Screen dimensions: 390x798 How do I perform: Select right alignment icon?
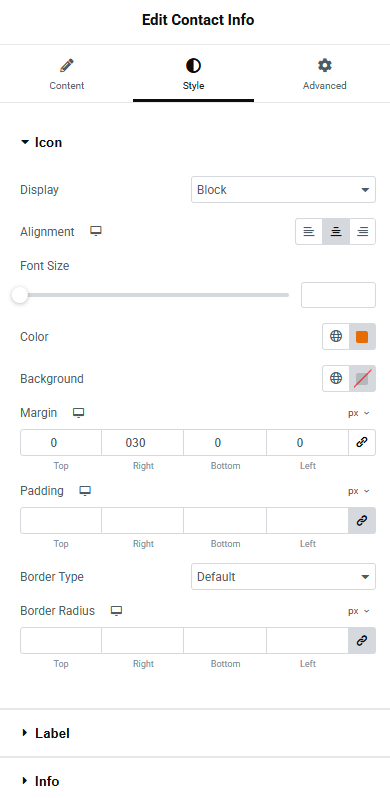[x=363, y=232]
